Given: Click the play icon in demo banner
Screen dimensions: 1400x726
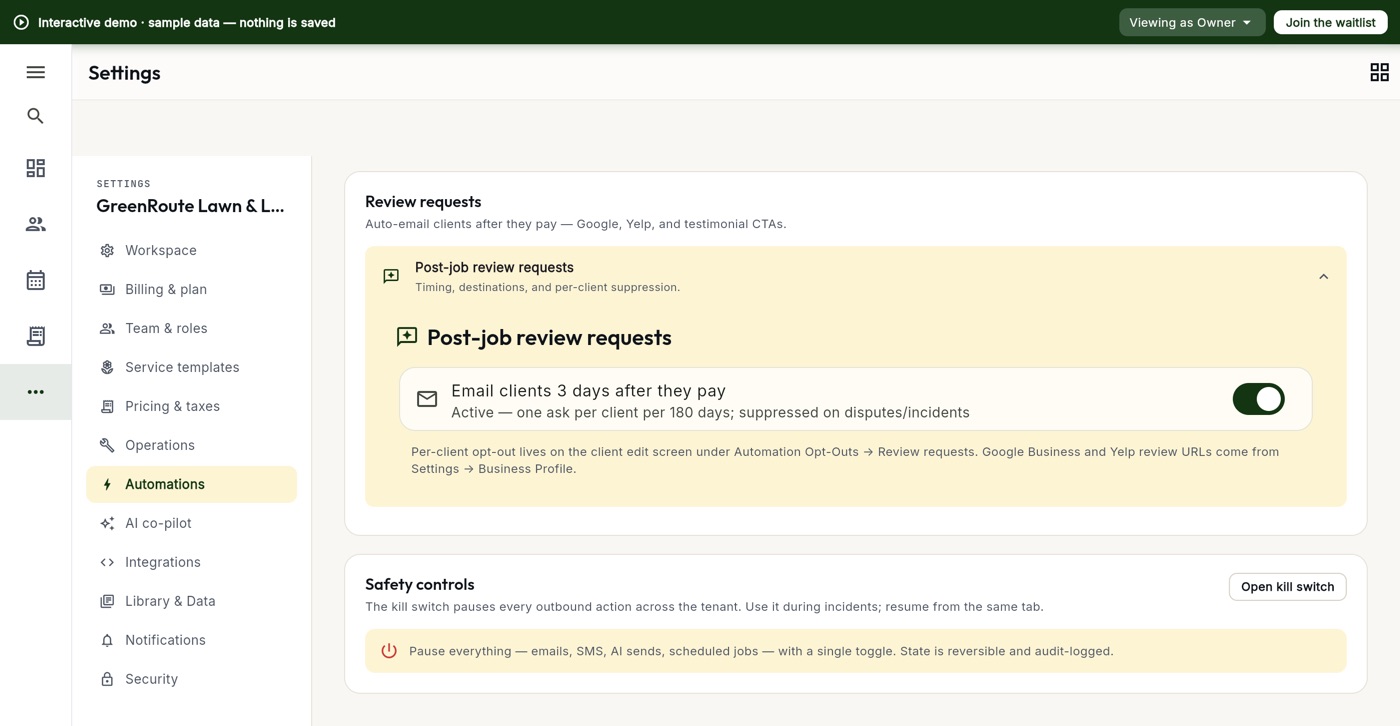Looking at the screenshot, I should click(x=21, y=22).
